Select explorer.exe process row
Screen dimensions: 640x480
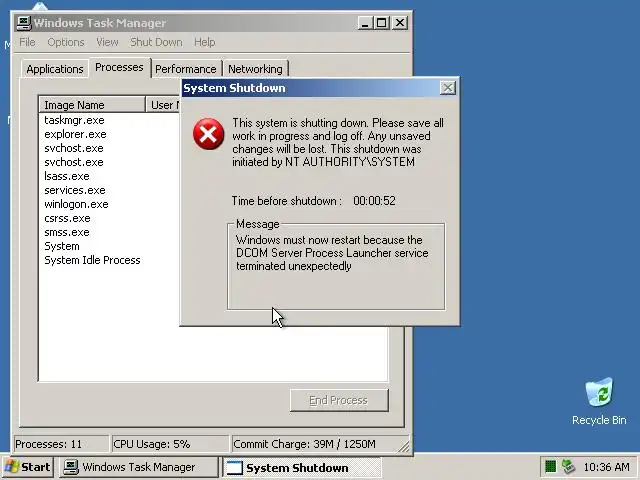75,134
